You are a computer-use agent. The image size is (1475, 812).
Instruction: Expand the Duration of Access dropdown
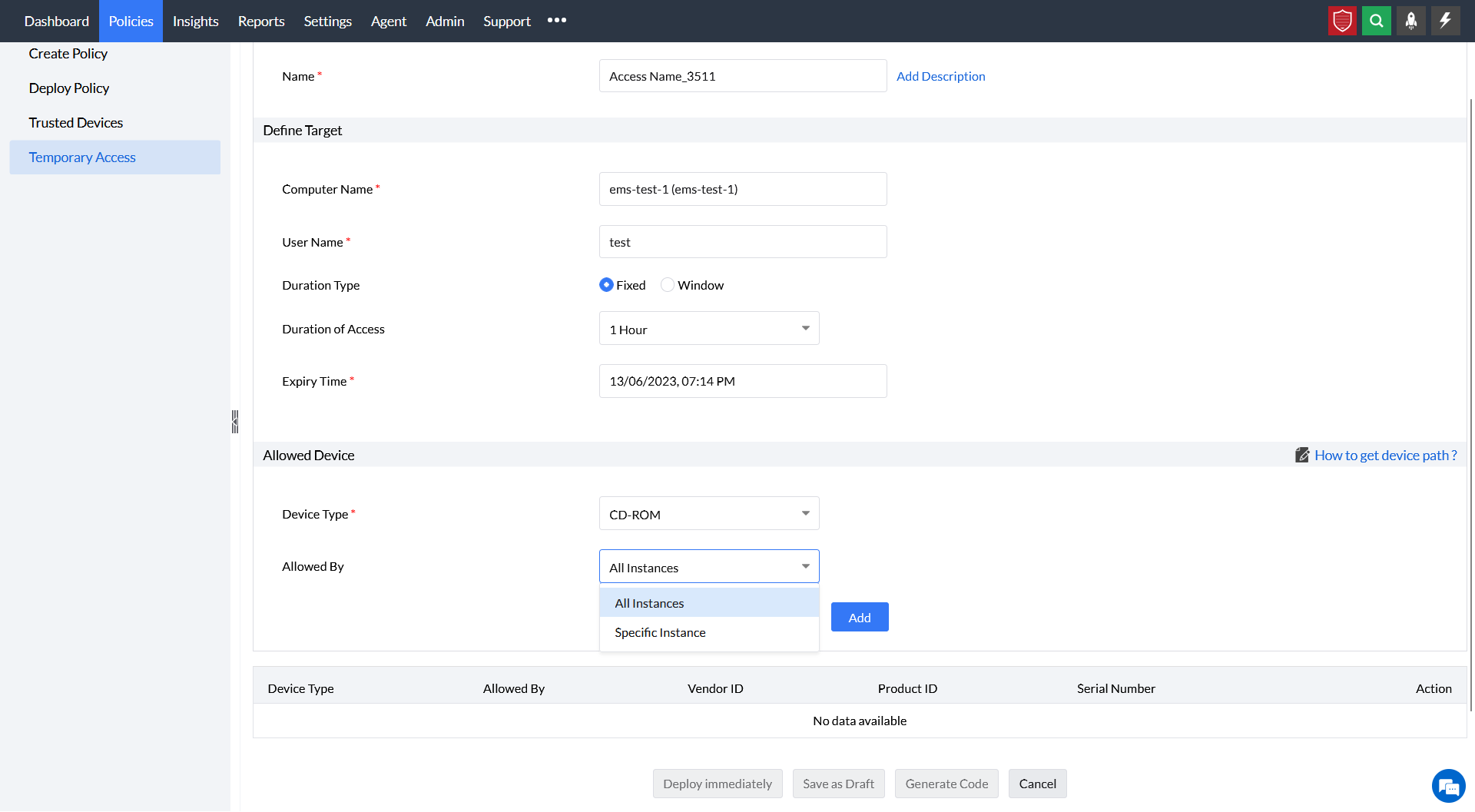708,329
